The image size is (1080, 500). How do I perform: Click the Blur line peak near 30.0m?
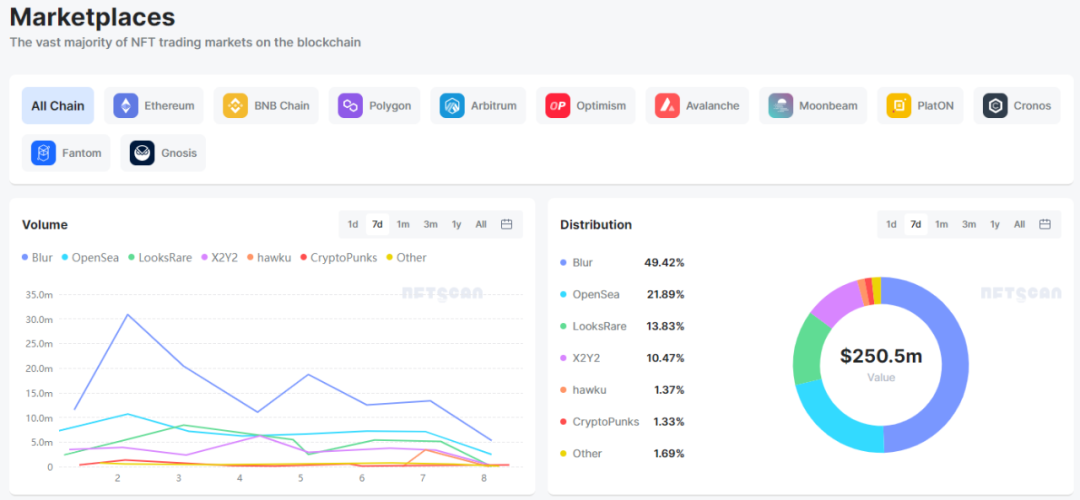[x=128, y=315]
